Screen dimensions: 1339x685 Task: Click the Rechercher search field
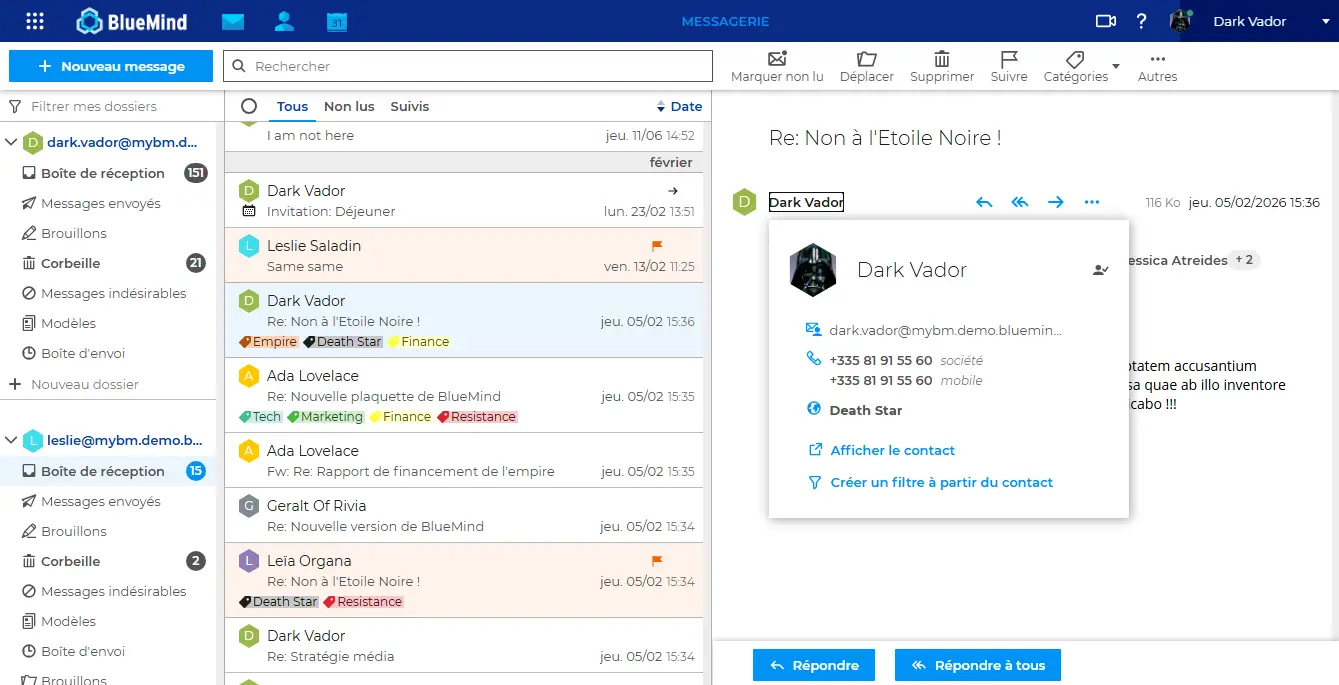(468, 66)
